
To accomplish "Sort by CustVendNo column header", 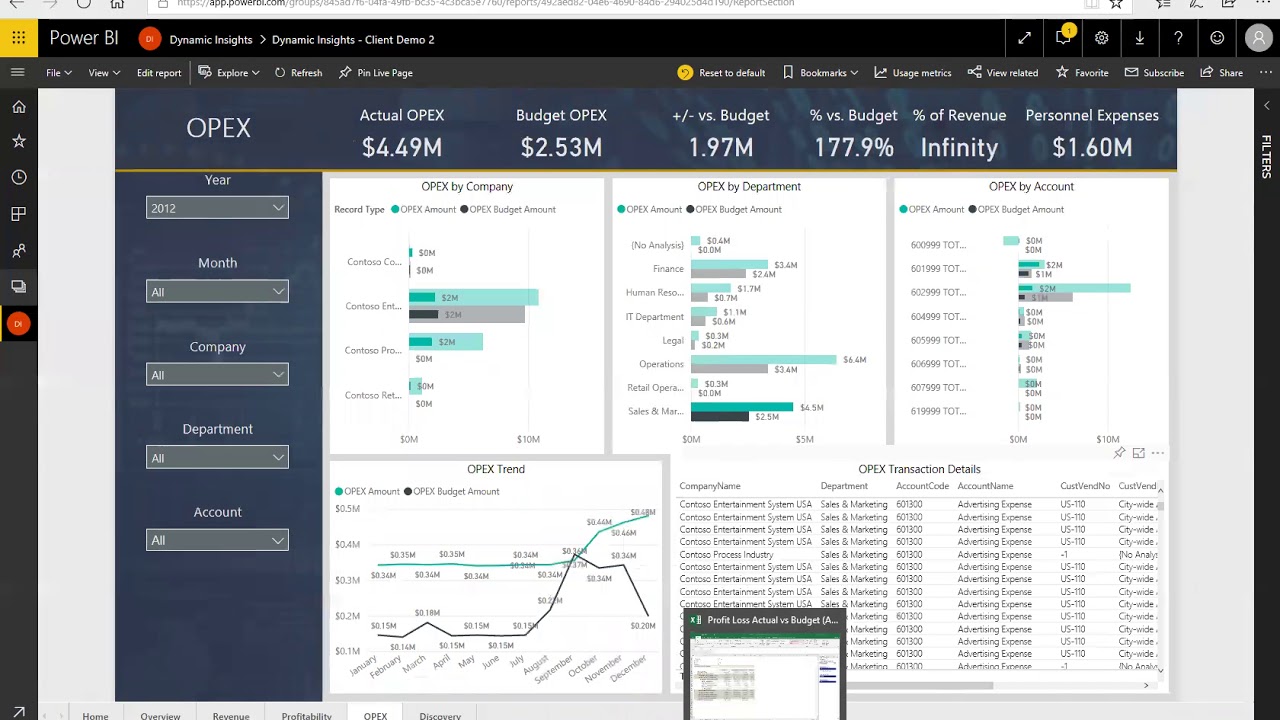I will pos(1085,486).
